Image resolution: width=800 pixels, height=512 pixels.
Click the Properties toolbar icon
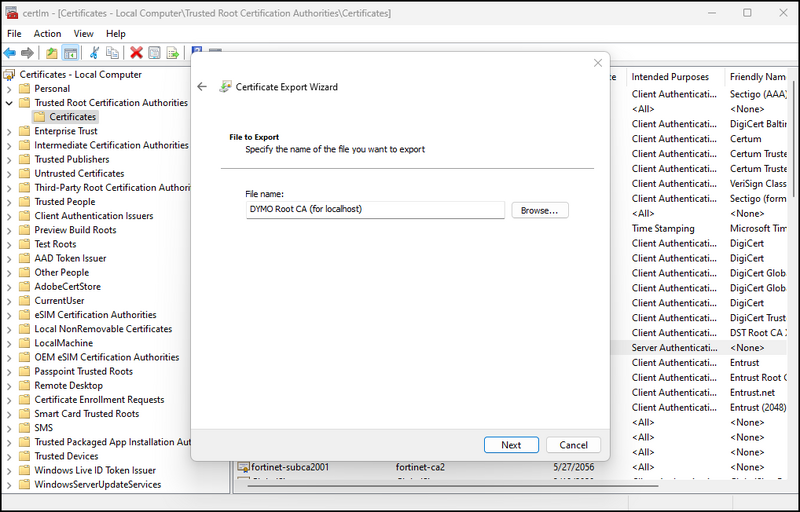pos(154,53)
